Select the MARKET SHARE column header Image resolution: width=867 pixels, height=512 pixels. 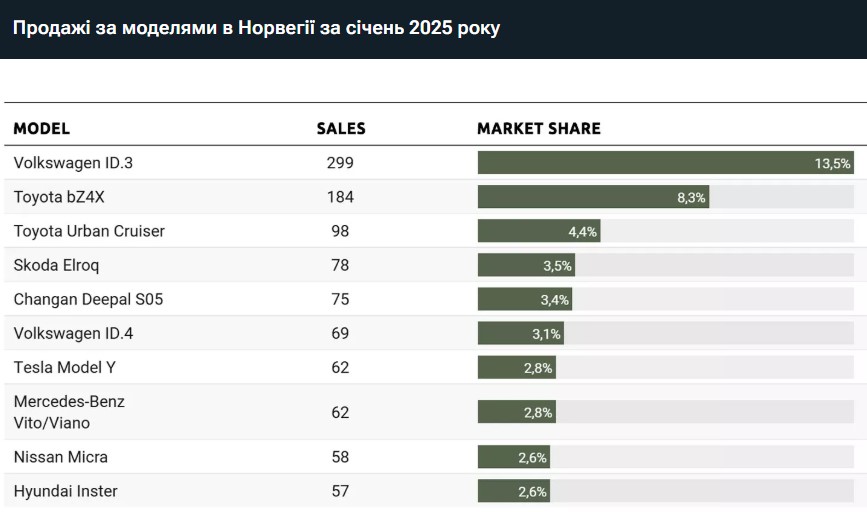(539, 128)
